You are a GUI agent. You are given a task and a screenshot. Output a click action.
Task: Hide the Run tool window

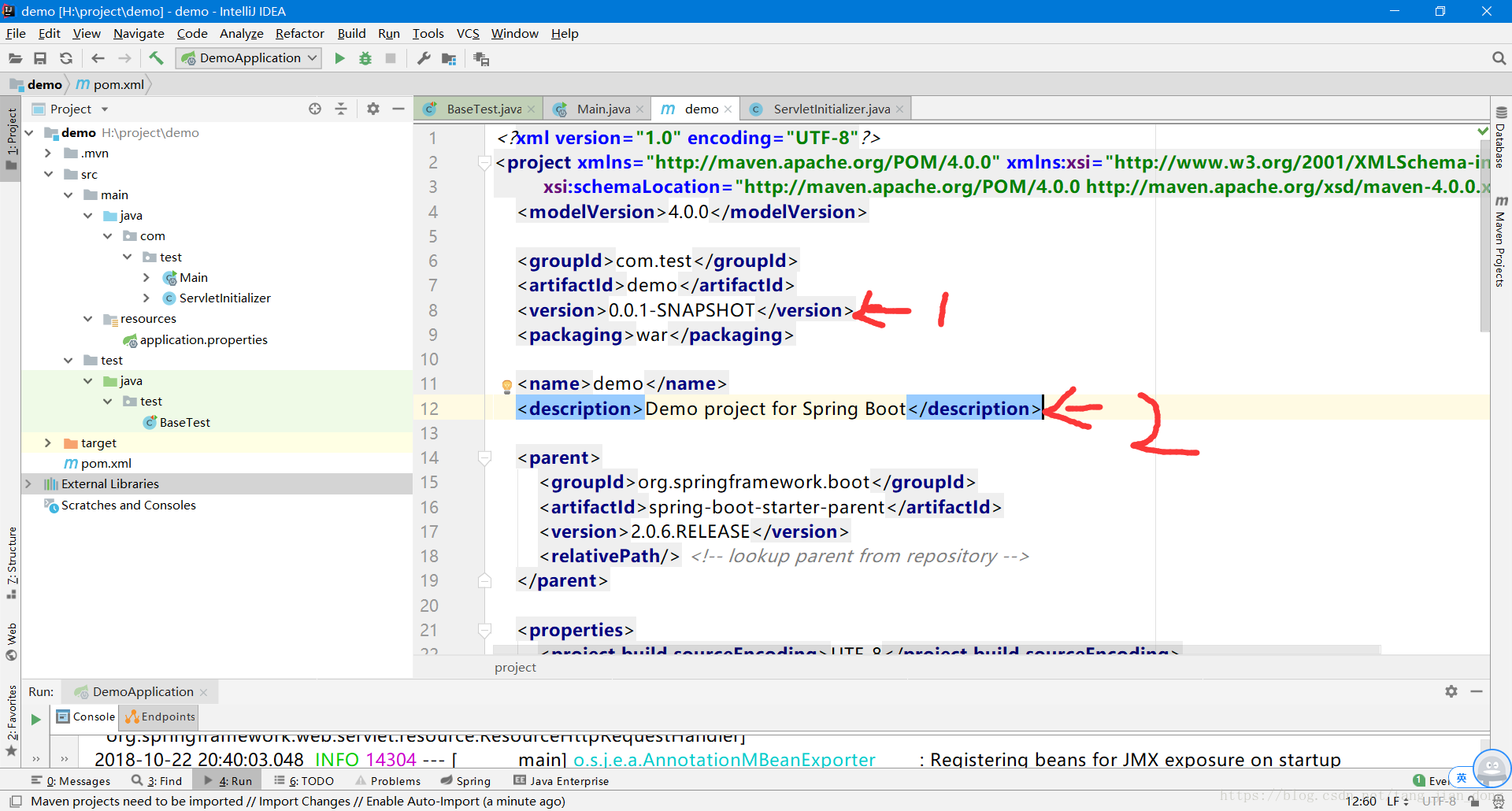[x=1477, y=691]
